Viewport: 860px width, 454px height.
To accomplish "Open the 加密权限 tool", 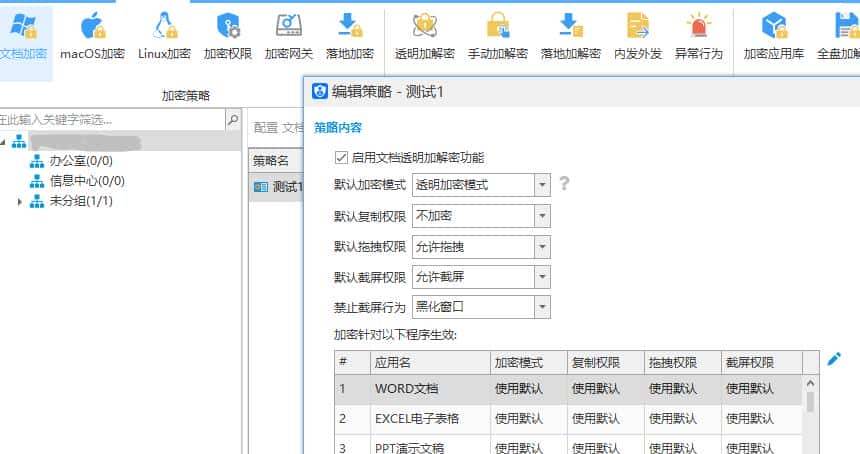I will coord(228,37).
